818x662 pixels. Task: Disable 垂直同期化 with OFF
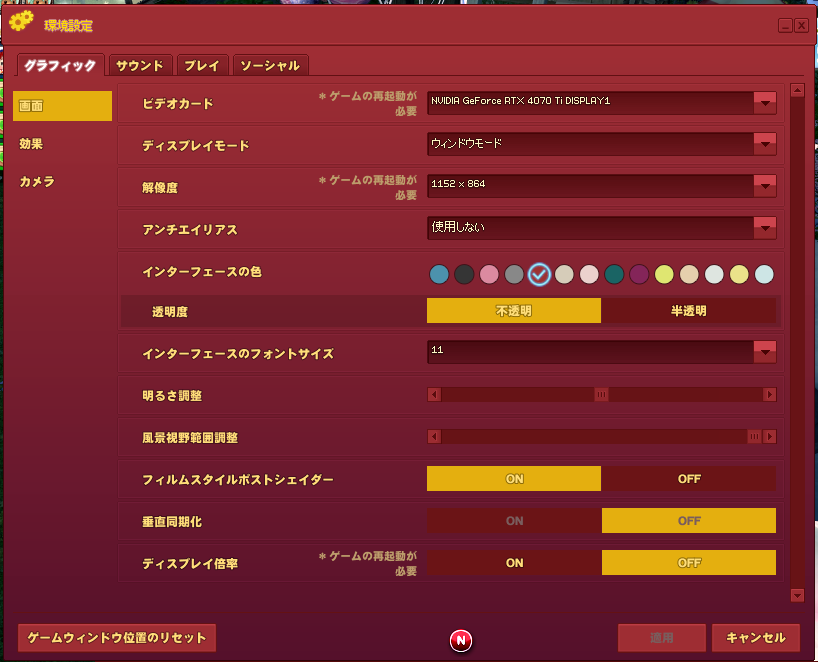point(689,521)
